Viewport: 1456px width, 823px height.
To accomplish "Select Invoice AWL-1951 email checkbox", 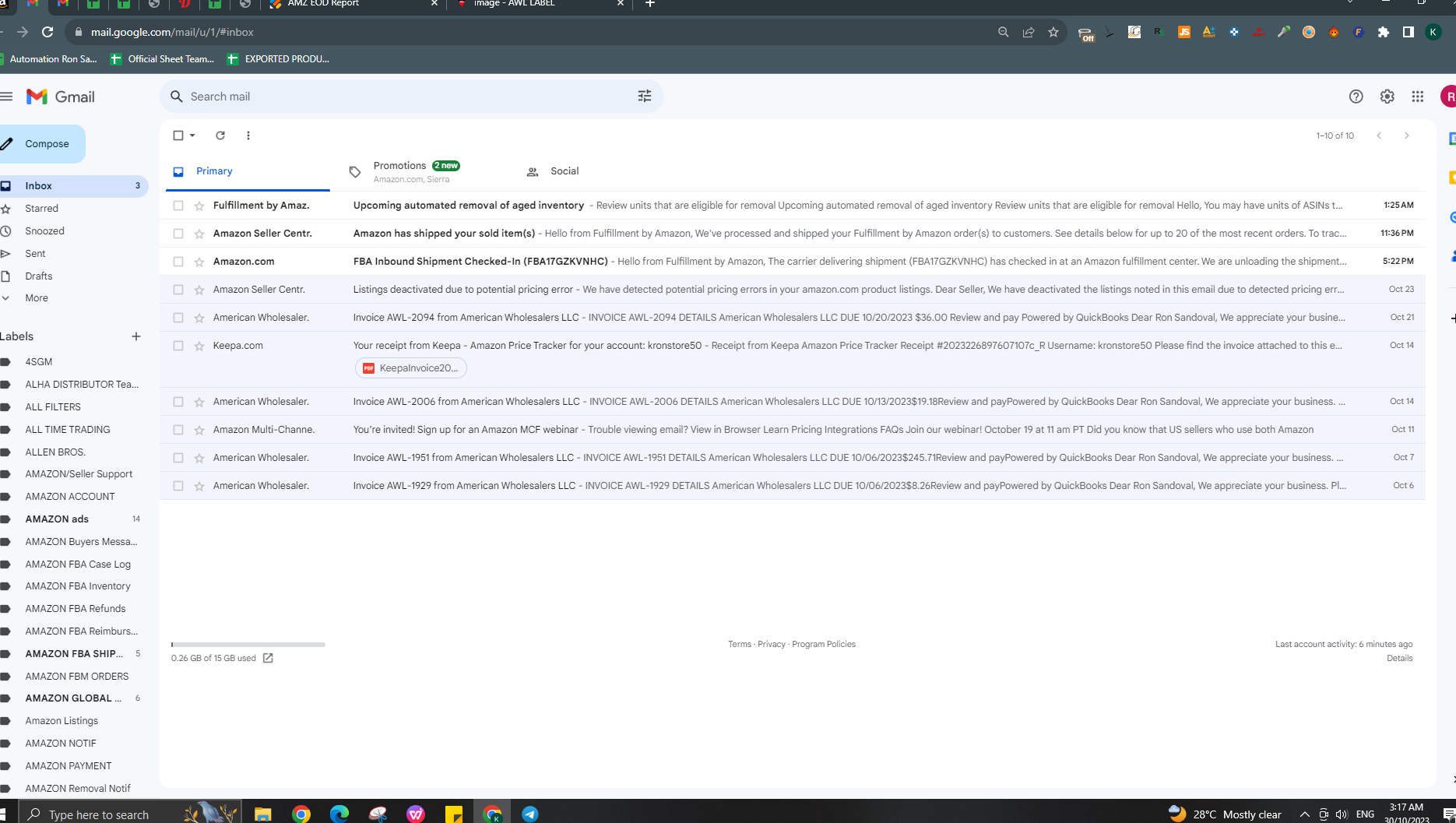I will click(178, 458).
